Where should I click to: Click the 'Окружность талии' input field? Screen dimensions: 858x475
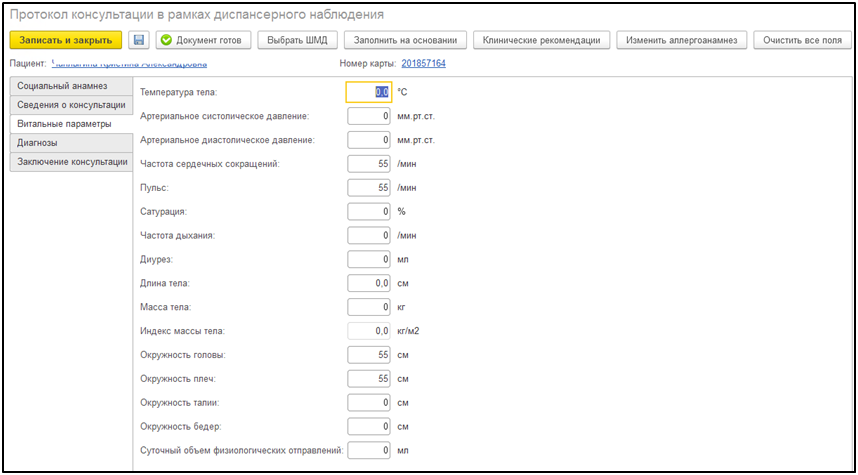369,403
